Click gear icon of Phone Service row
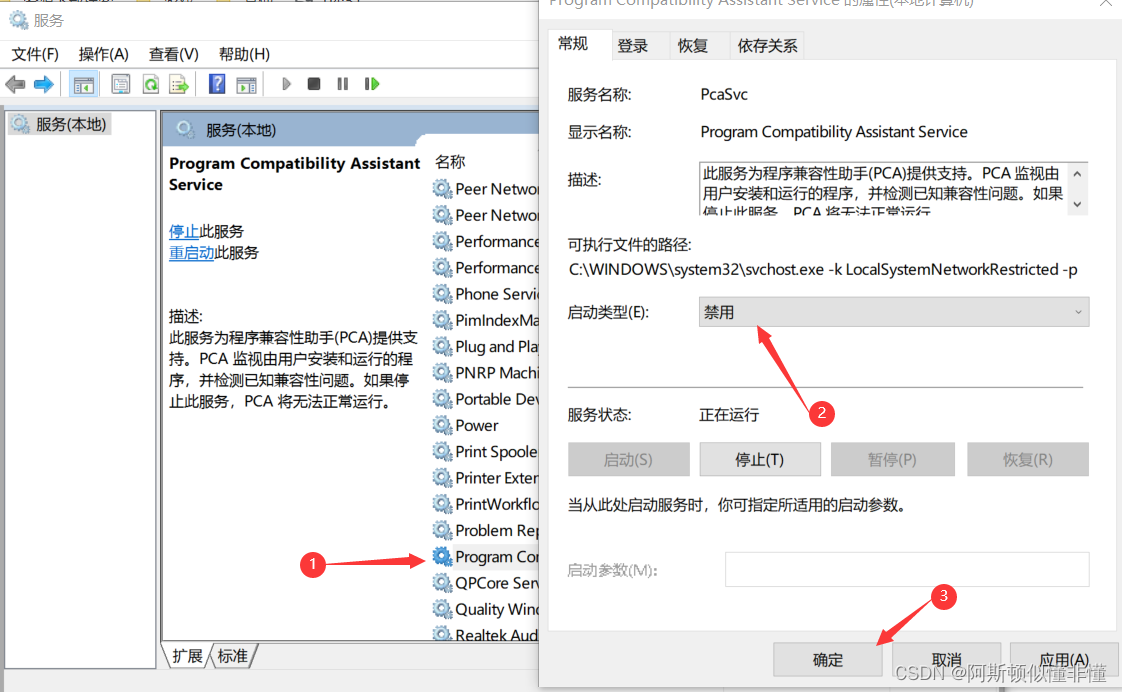 442,293
